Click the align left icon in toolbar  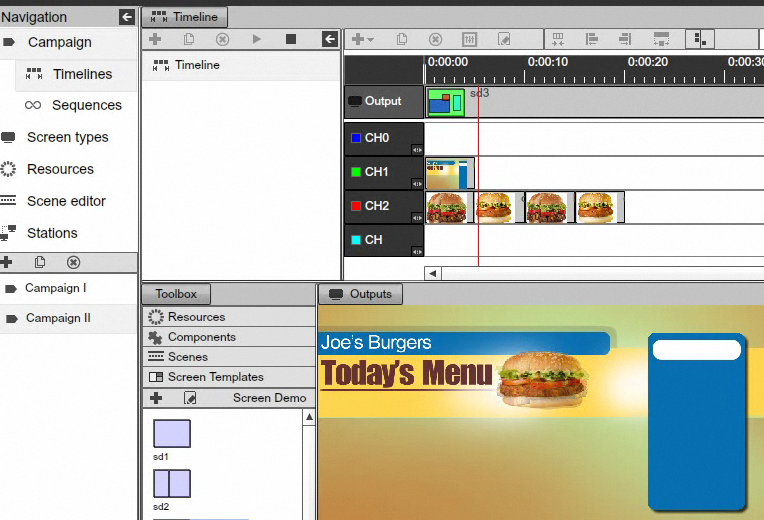pos(592,39)
